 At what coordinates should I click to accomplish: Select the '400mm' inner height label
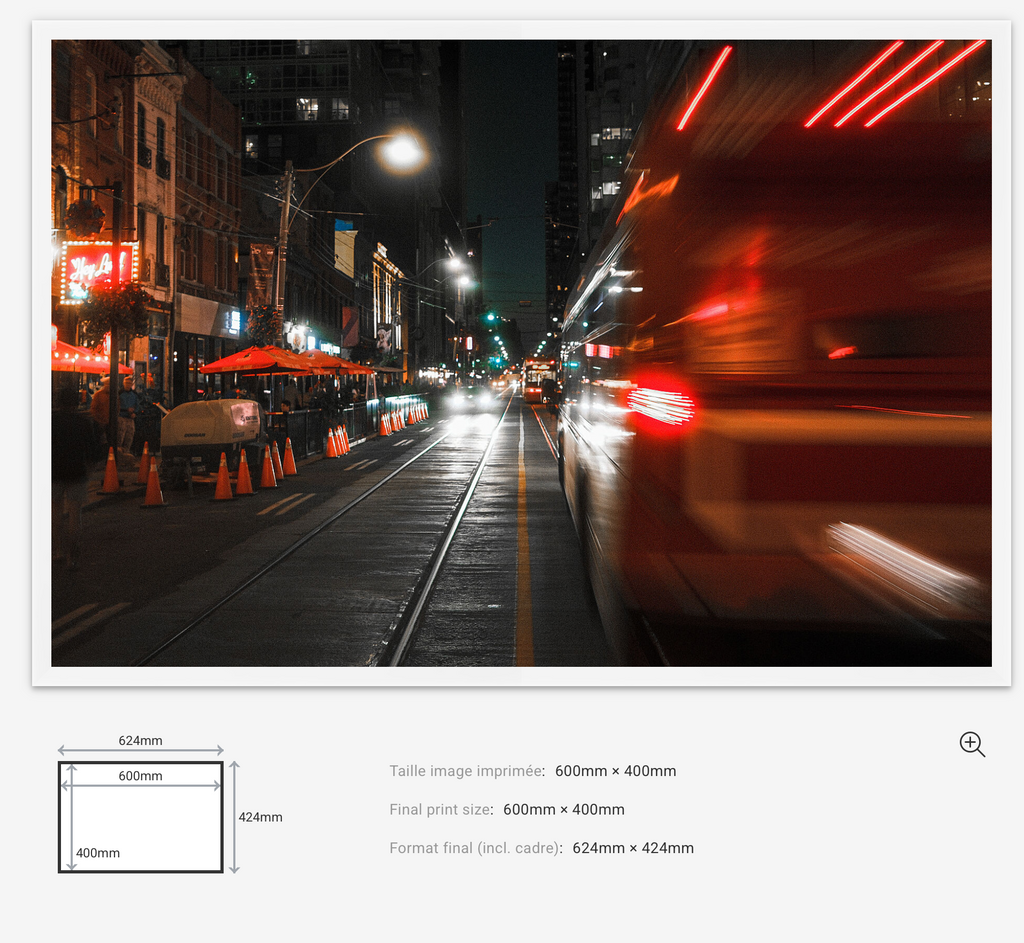point(98,853)
